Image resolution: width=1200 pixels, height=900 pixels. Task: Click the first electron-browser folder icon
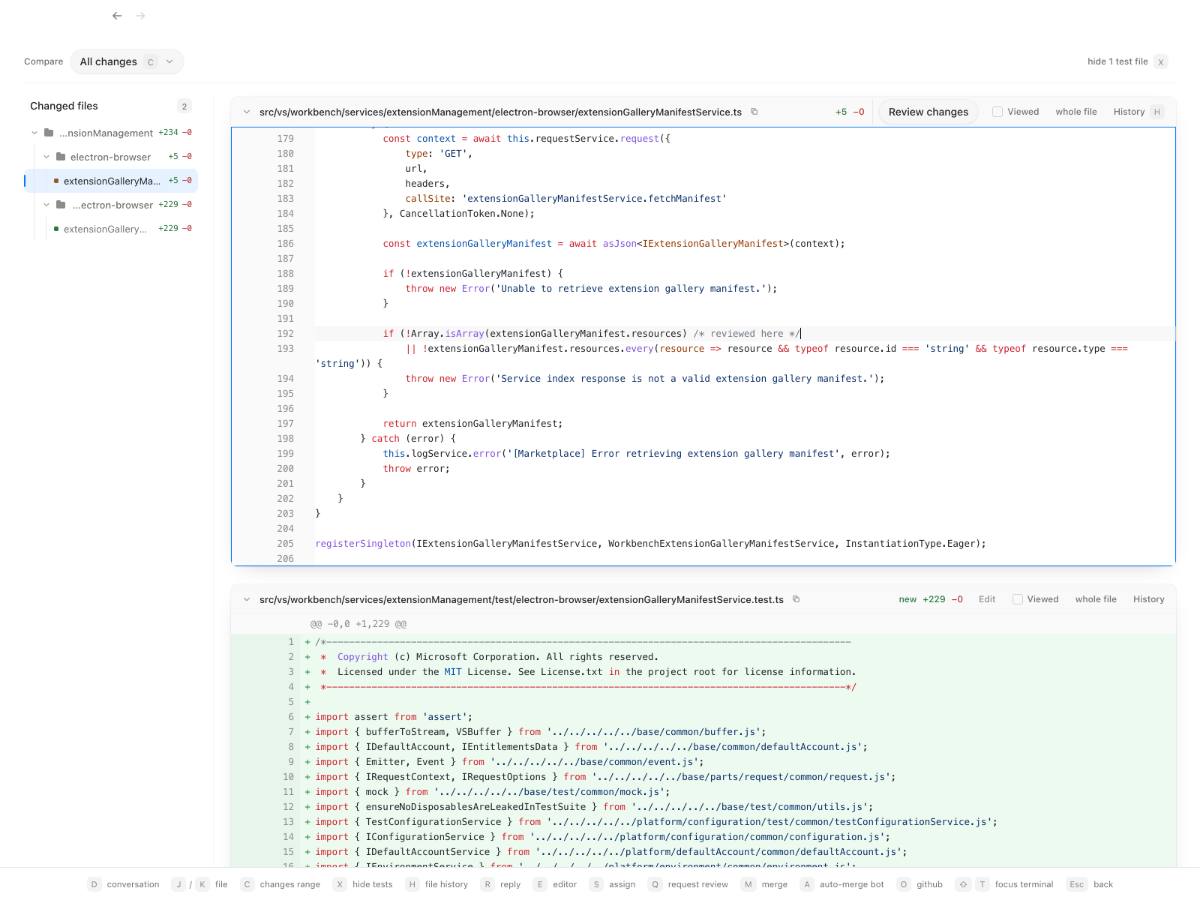[x=60, y=157]
